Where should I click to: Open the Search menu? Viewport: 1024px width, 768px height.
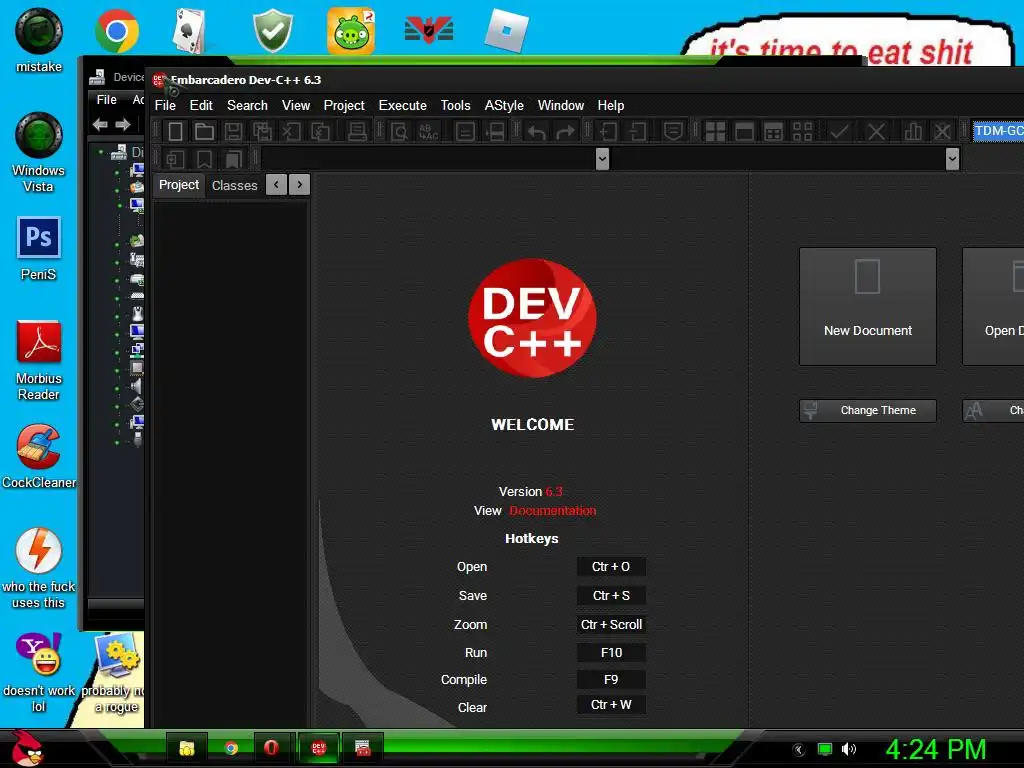point(248,105)
